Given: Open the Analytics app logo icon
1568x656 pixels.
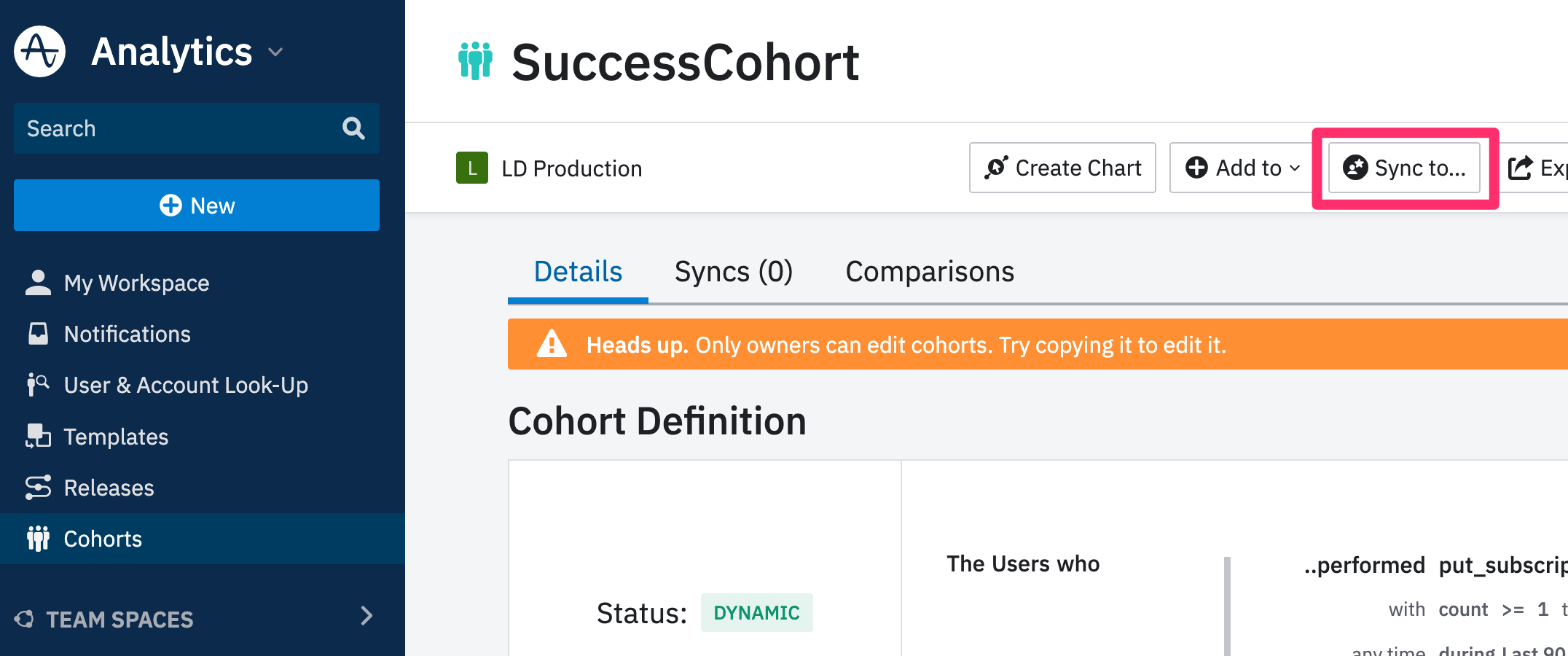Looking at the screenshot, I should point(39,51).
